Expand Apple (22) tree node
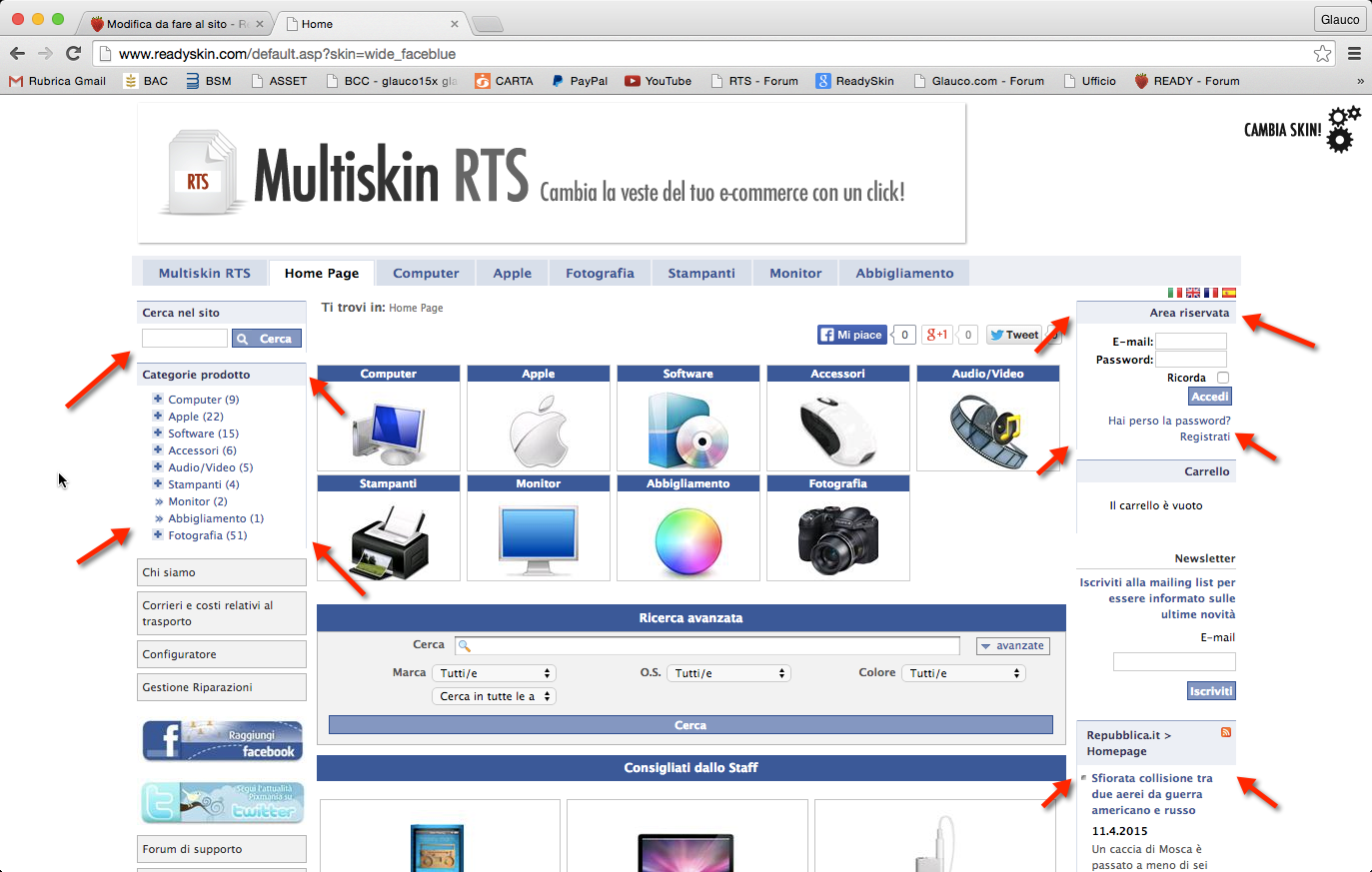The height and width of the screenshot is (872, 1372). [158, 416]
